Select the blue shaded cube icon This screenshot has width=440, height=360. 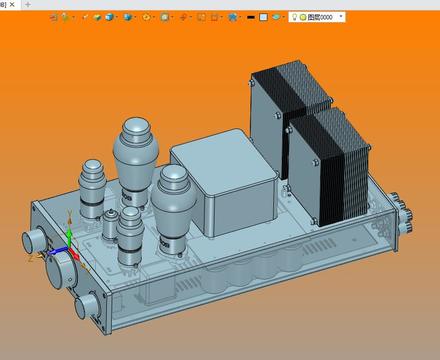pos(109,17)
